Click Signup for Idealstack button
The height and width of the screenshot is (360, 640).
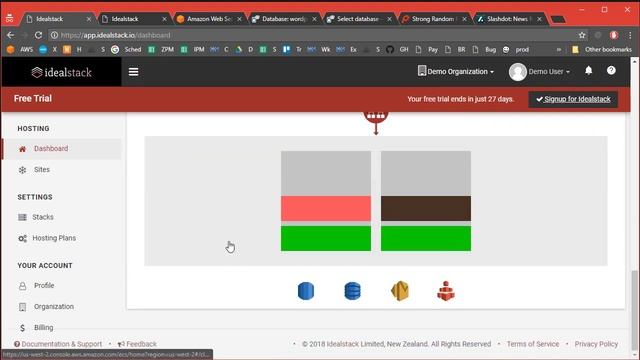573,99
